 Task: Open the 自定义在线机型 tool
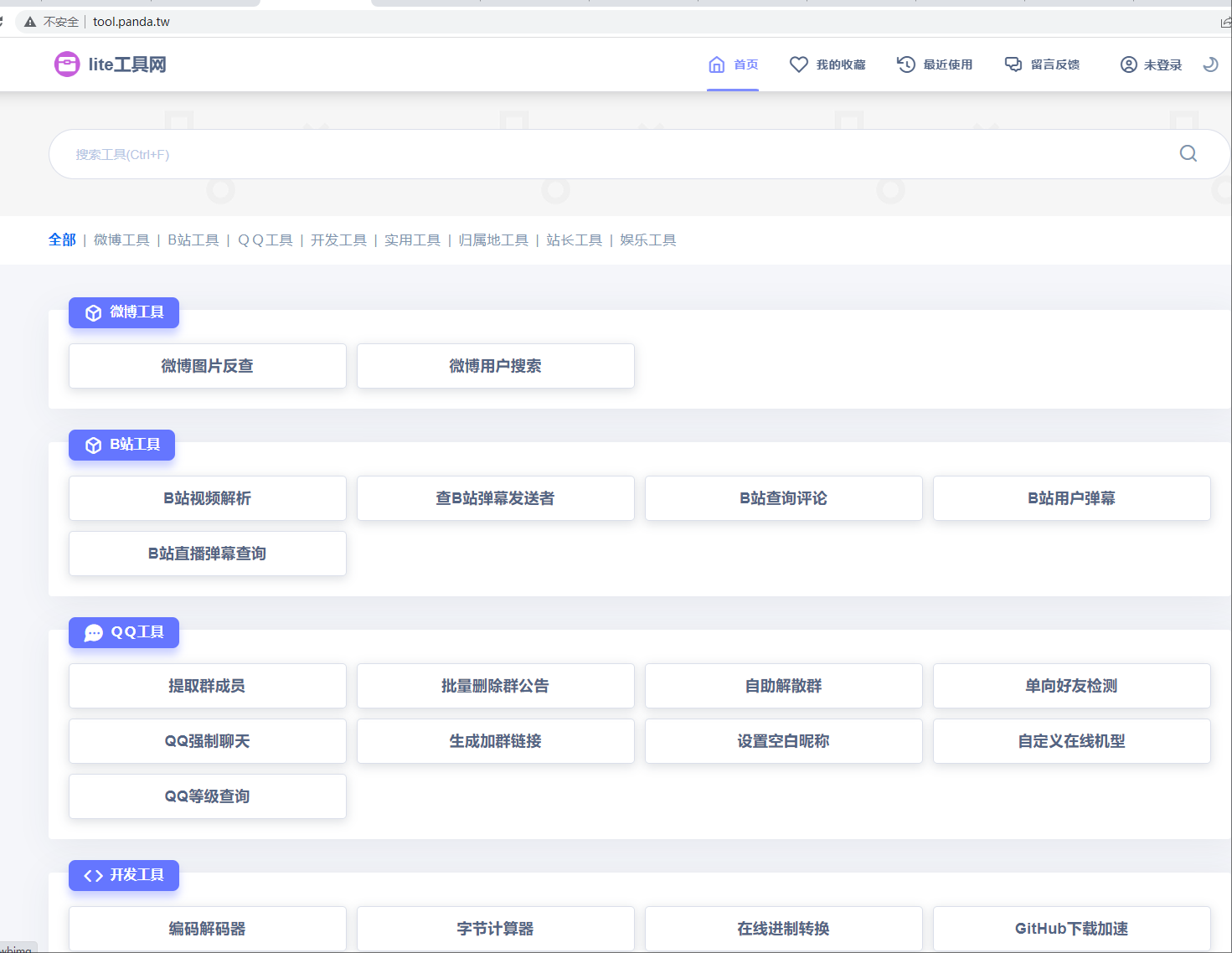(1072, 741)
